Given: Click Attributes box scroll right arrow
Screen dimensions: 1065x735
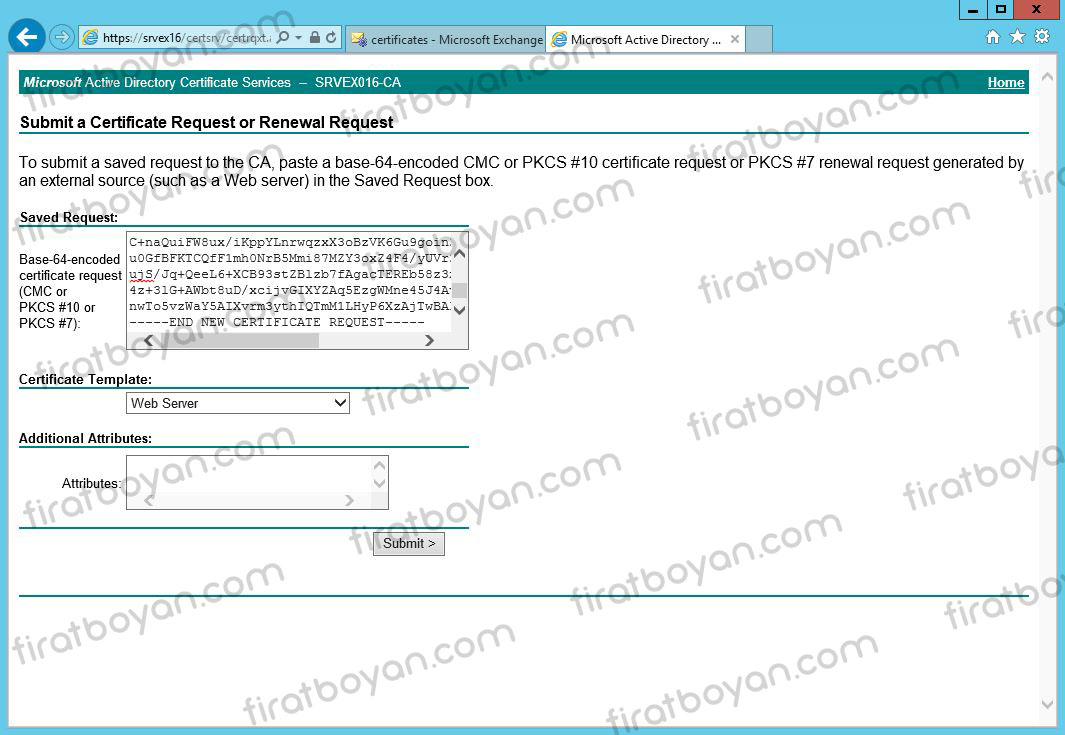Looking at the screenshot, I should coord(349,501).
